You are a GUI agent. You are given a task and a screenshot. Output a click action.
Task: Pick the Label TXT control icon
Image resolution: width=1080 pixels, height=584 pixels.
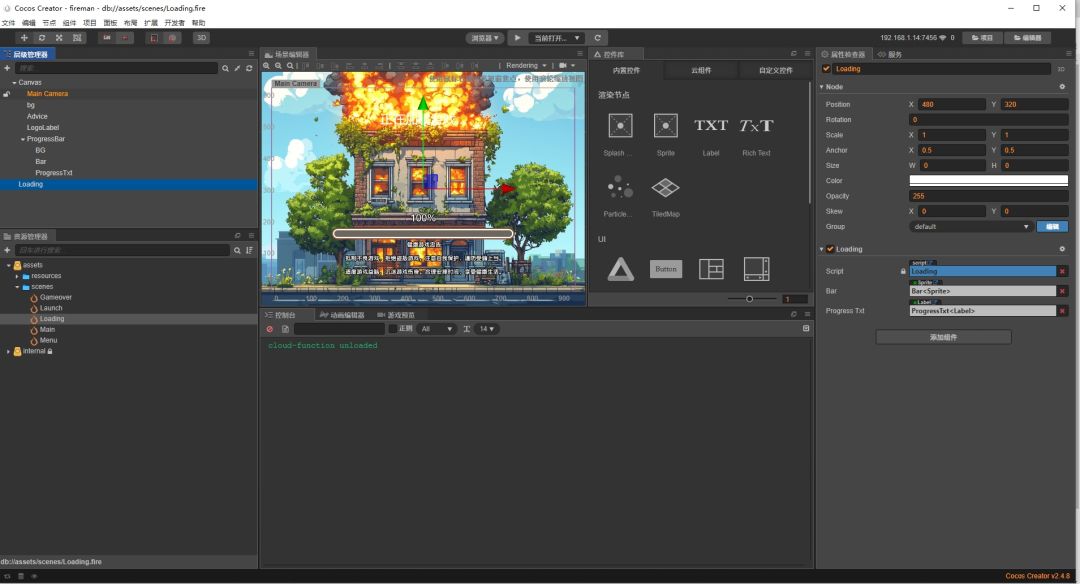(x=711, y=125)
